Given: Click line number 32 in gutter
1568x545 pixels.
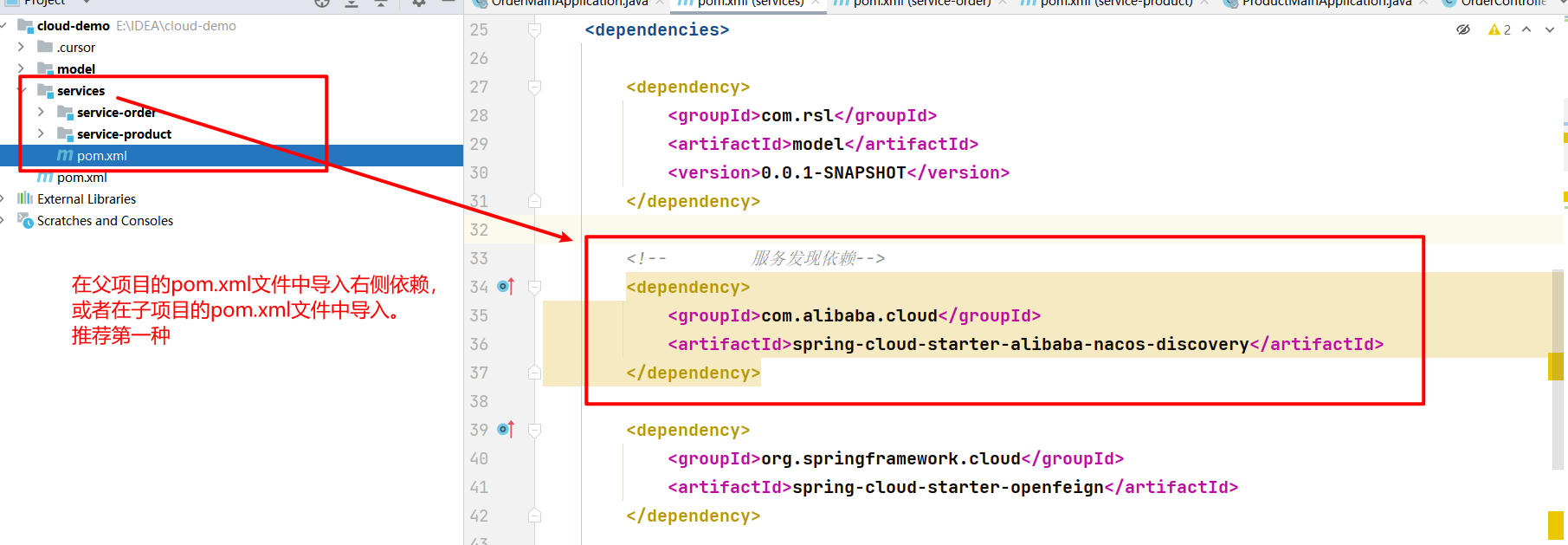Looking at the screenshot, I should pos(479,230).
